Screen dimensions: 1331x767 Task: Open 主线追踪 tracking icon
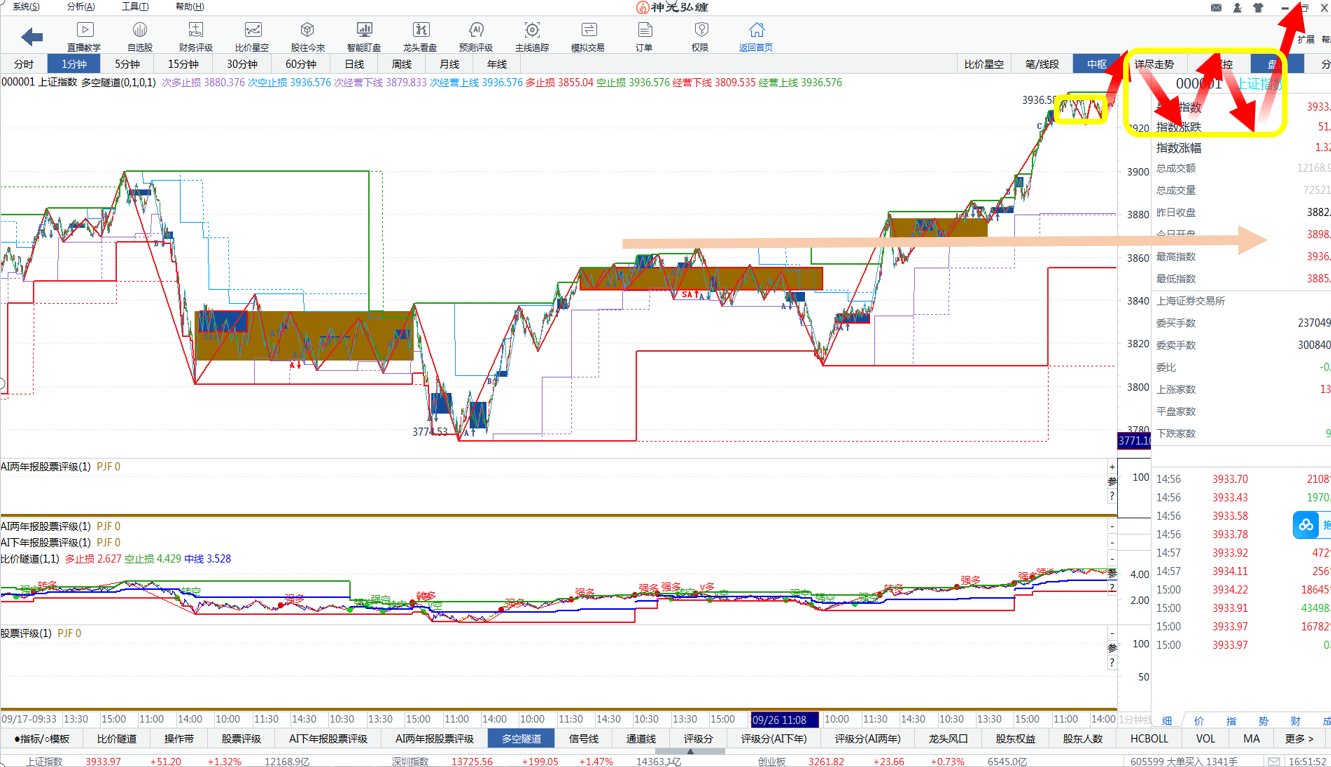[x=532, y=36]
